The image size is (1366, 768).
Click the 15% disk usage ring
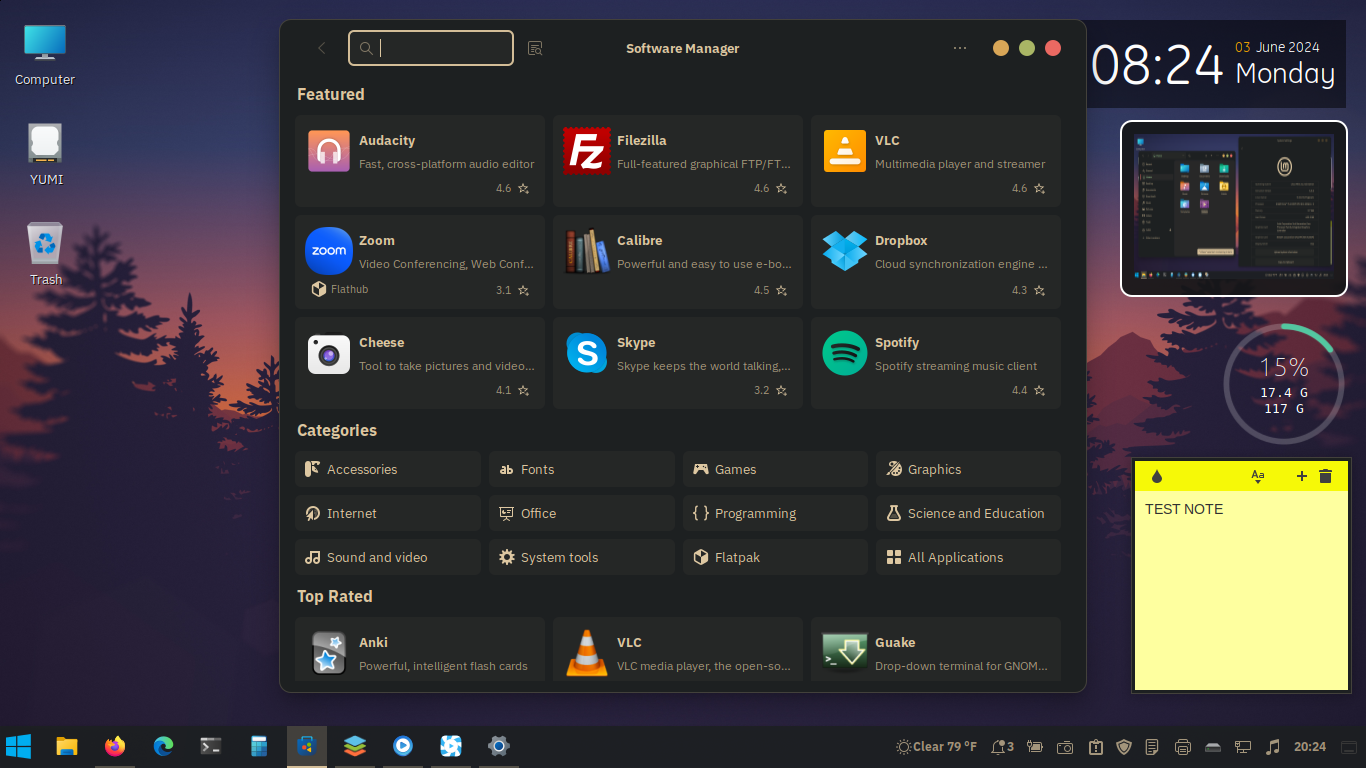1283,383
